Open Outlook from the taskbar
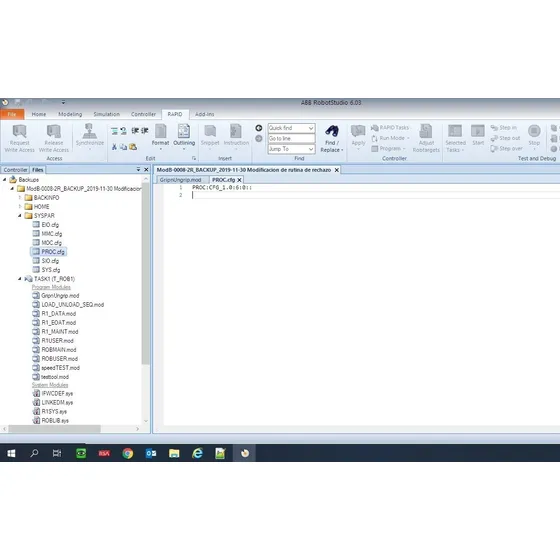 click(151, 453)
